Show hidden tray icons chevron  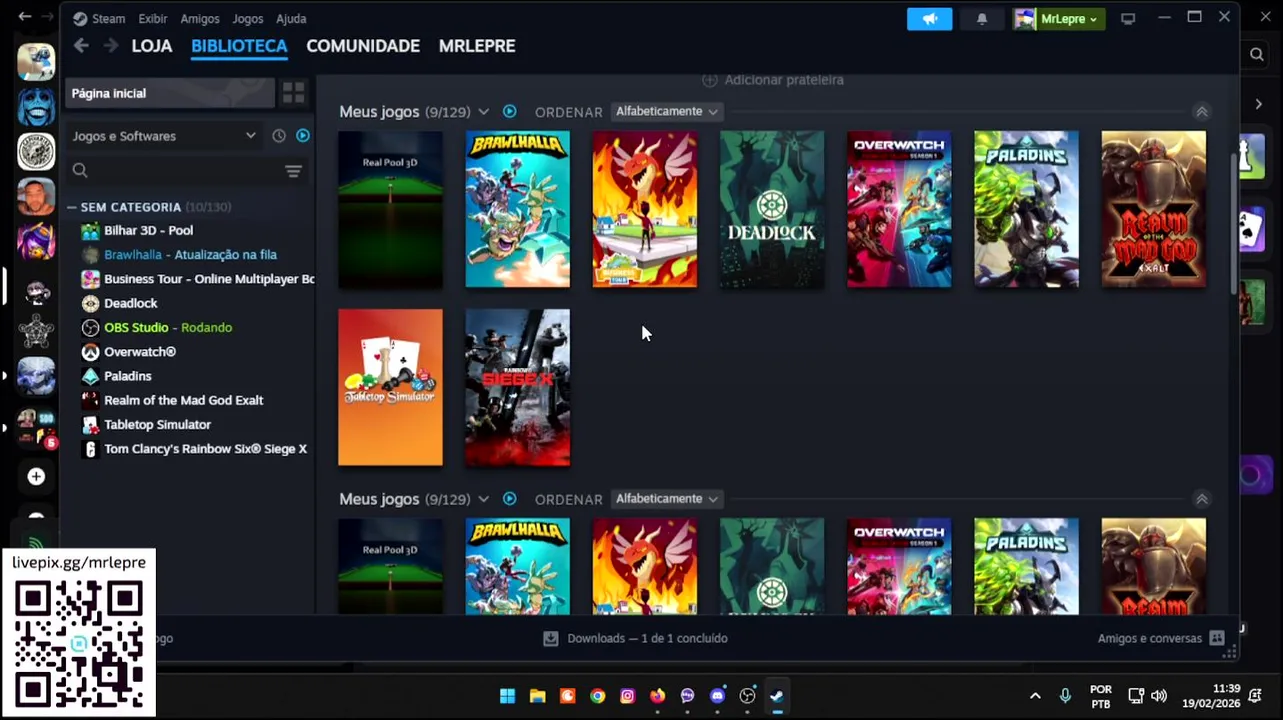[1035, 696]
